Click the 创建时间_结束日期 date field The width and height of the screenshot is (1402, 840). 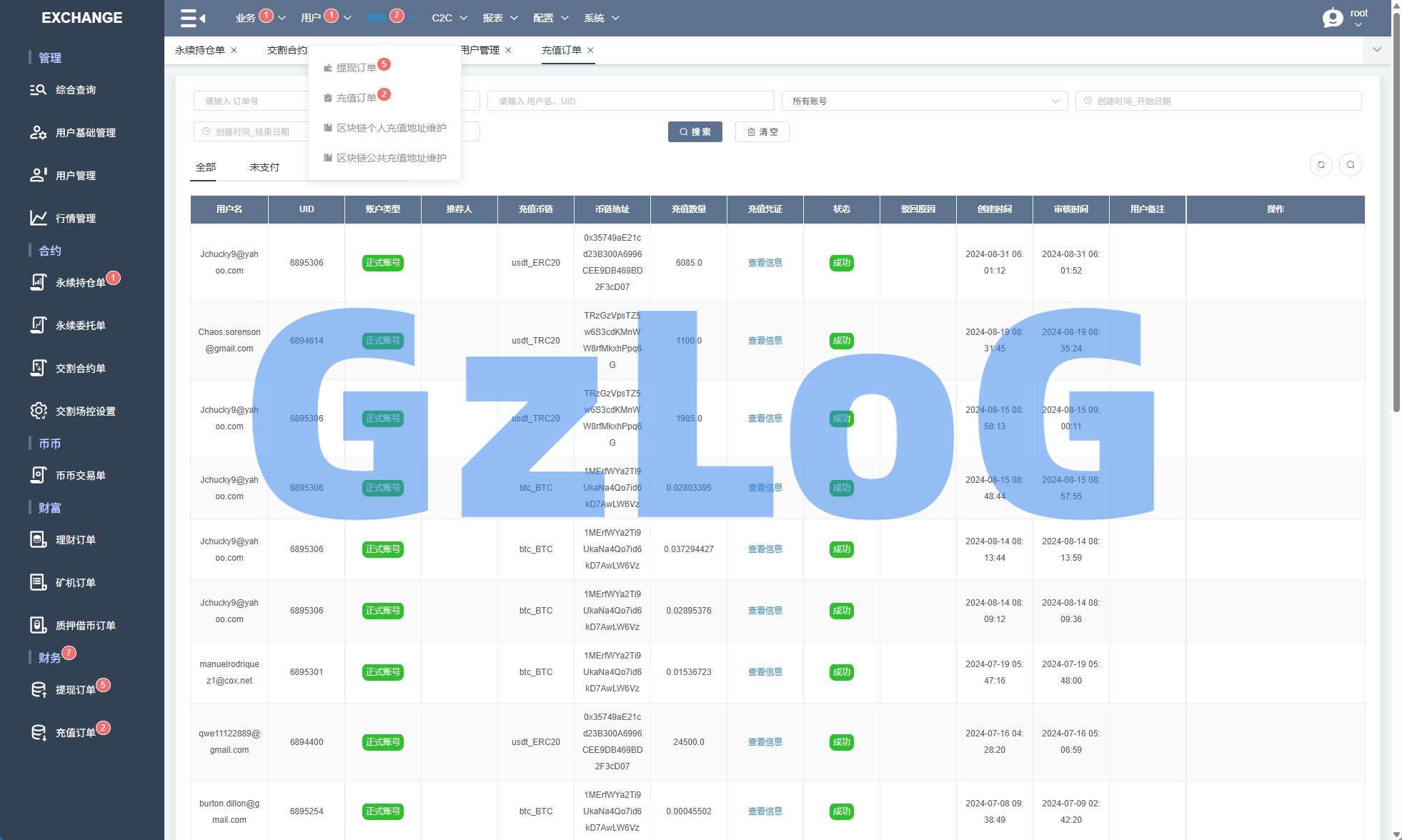pyautogui.click(x=252, y=132)
